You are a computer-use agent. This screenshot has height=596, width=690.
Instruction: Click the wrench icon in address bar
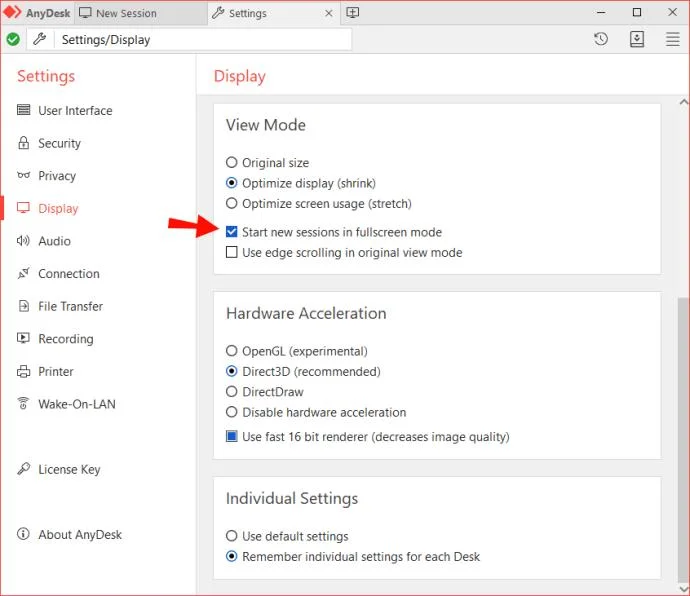[40, 39]
